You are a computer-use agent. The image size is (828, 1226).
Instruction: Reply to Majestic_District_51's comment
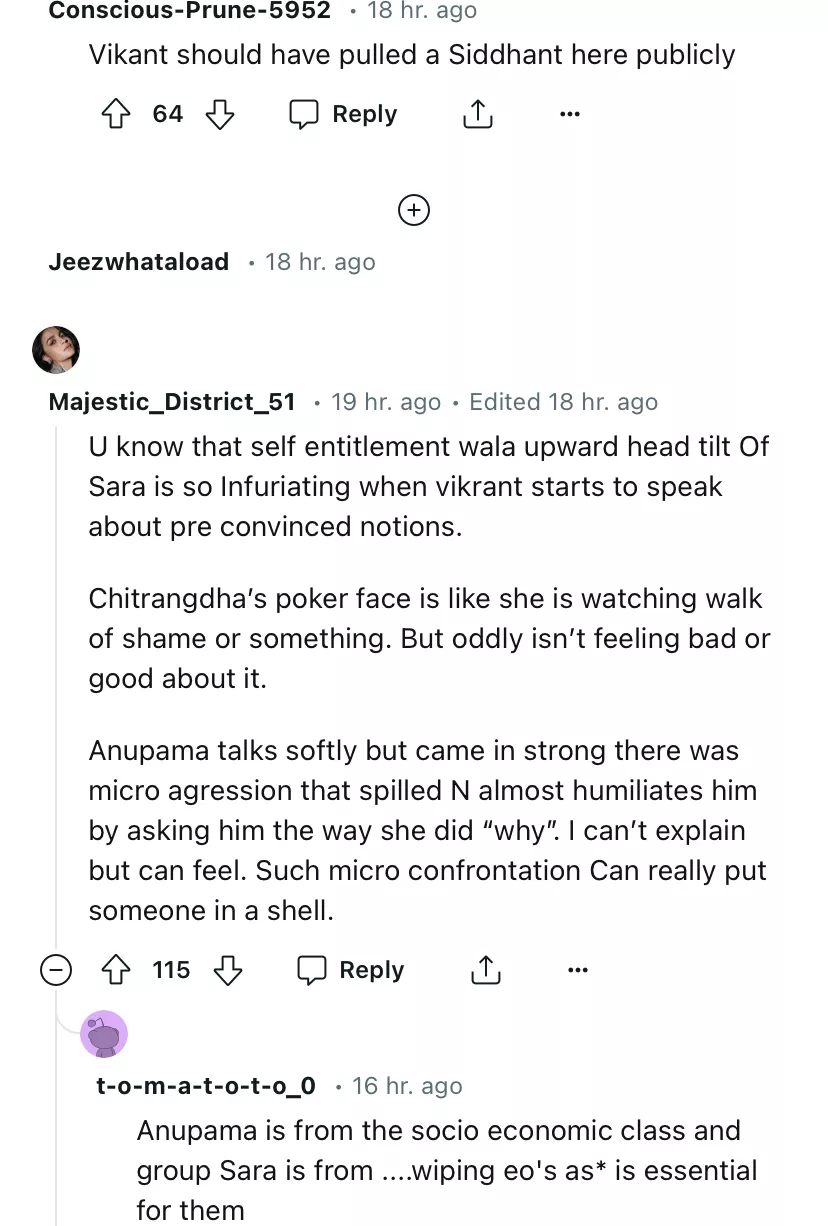(x=351, y=970)
